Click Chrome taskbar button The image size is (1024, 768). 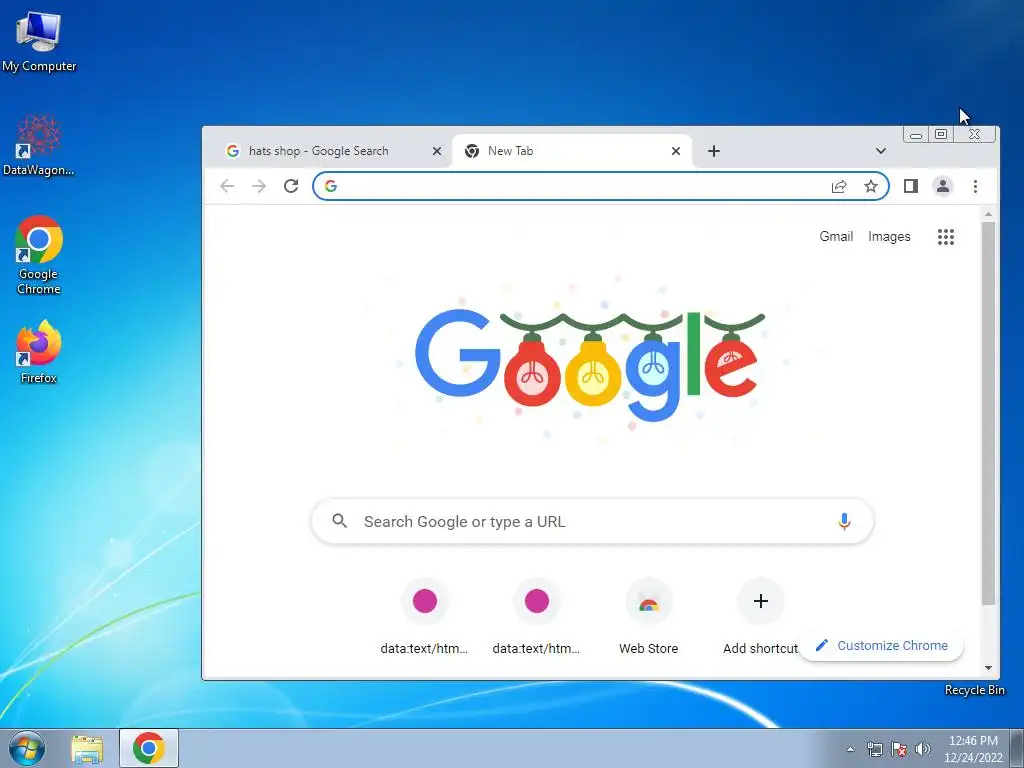pyautogui.click(x=149, y=748)
